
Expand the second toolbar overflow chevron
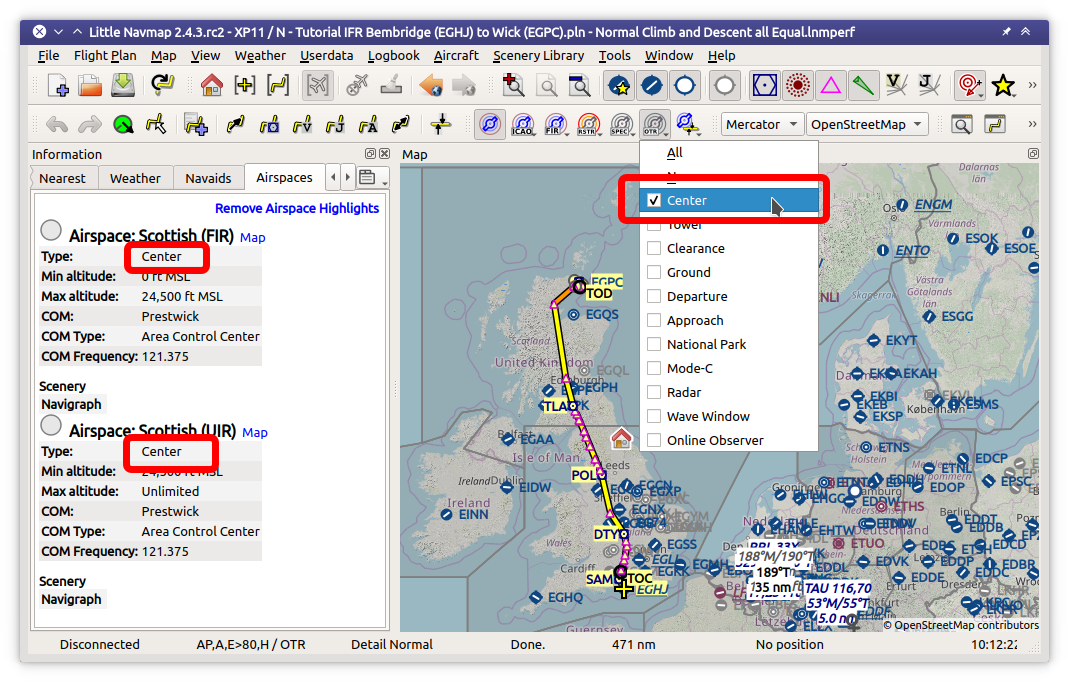[x=1032, y=125]
